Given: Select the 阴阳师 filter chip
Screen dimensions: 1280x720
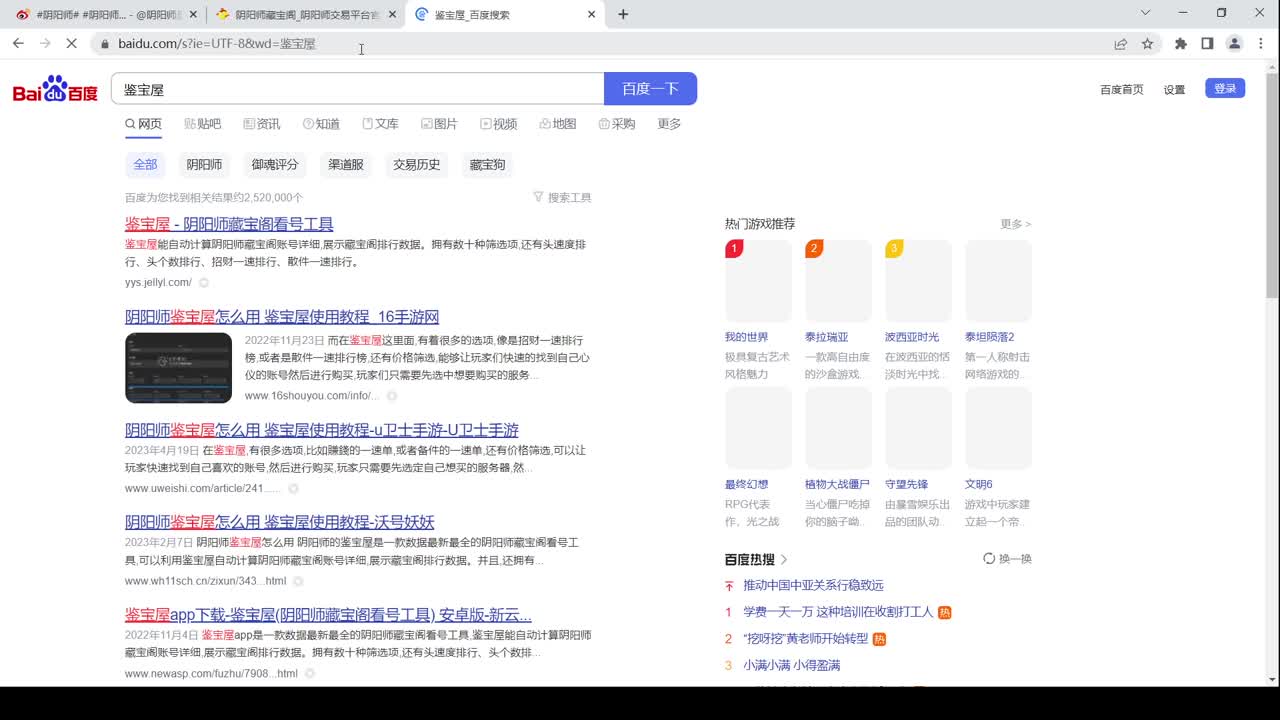Looking at the screenshot, I should [x=204, y=165].
